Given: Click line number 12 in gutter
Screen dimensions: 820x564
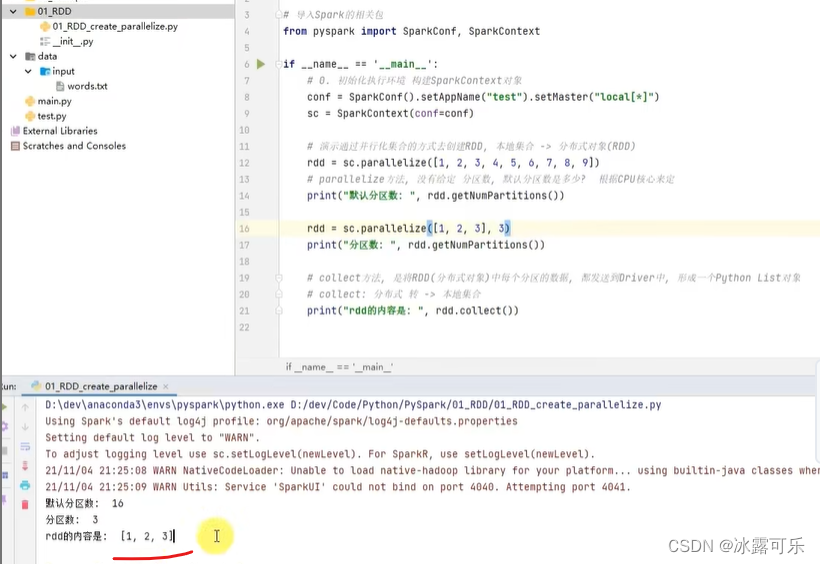Looking at the screenshot, I should [244, 163].
